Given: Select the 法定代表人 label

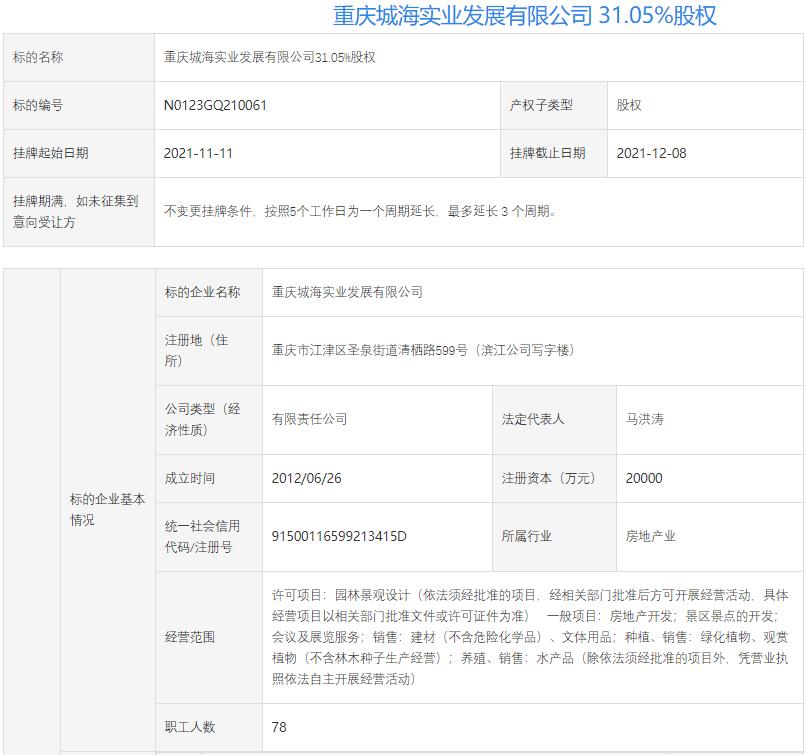Looking at the screenshot, I should tap(533, 419).
